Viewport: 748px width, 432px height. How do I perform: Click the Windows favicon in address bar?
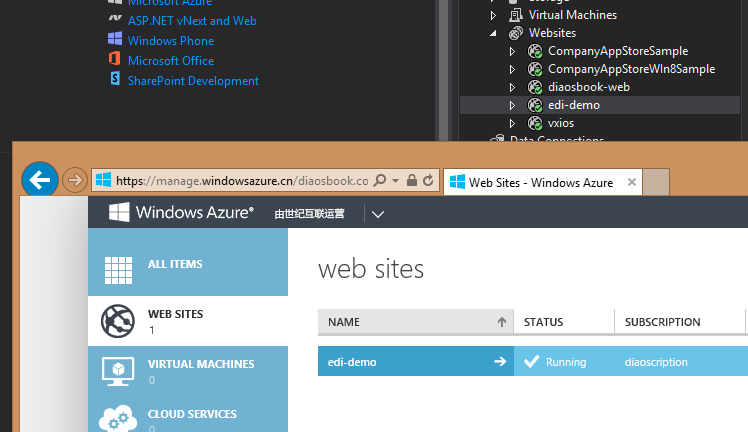point(103,180)
